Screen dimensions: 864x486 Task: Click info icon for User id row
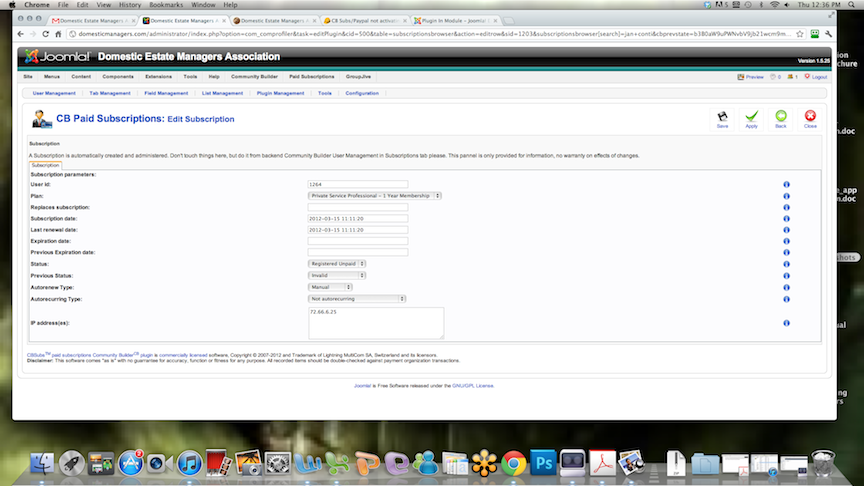pos(786,185)
